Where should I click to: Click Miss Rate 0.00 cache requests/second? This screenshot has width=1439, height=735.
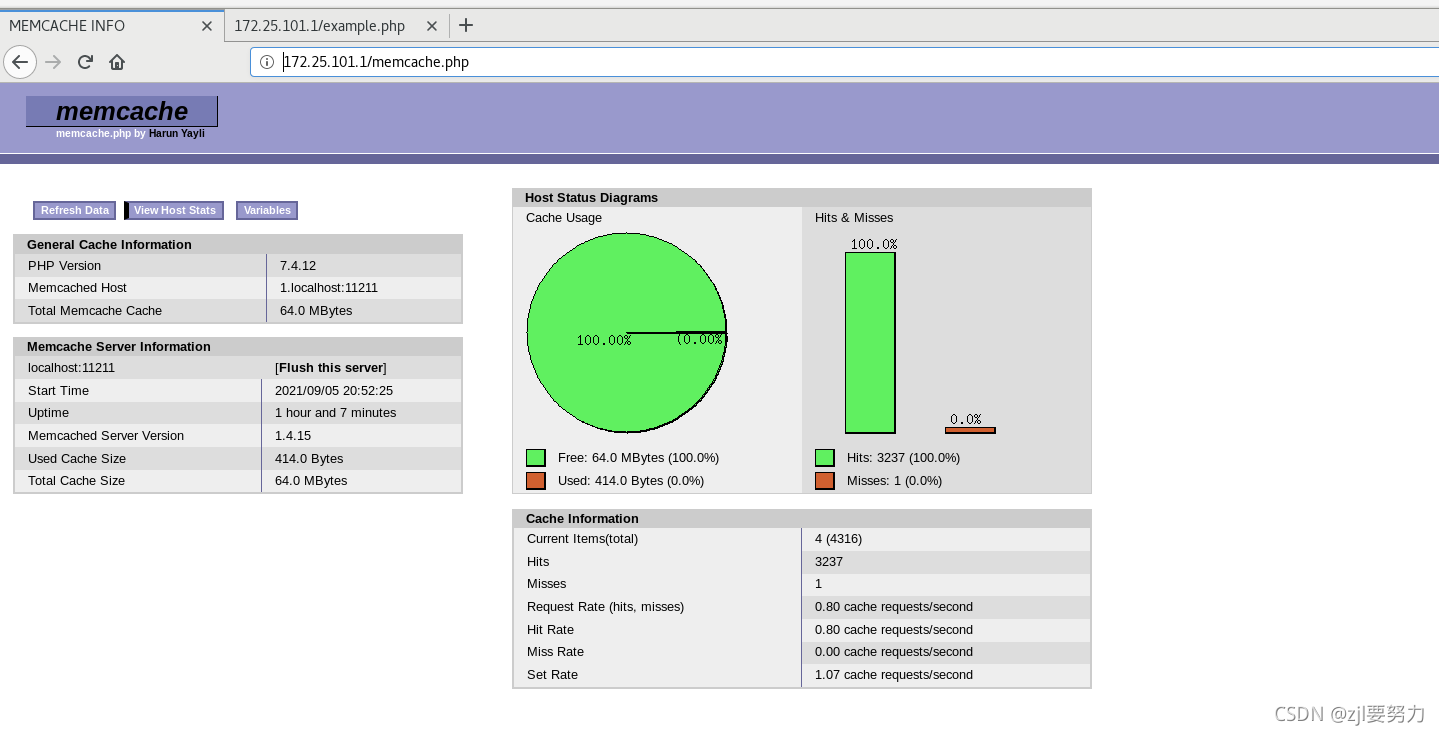tap(894, 652)
